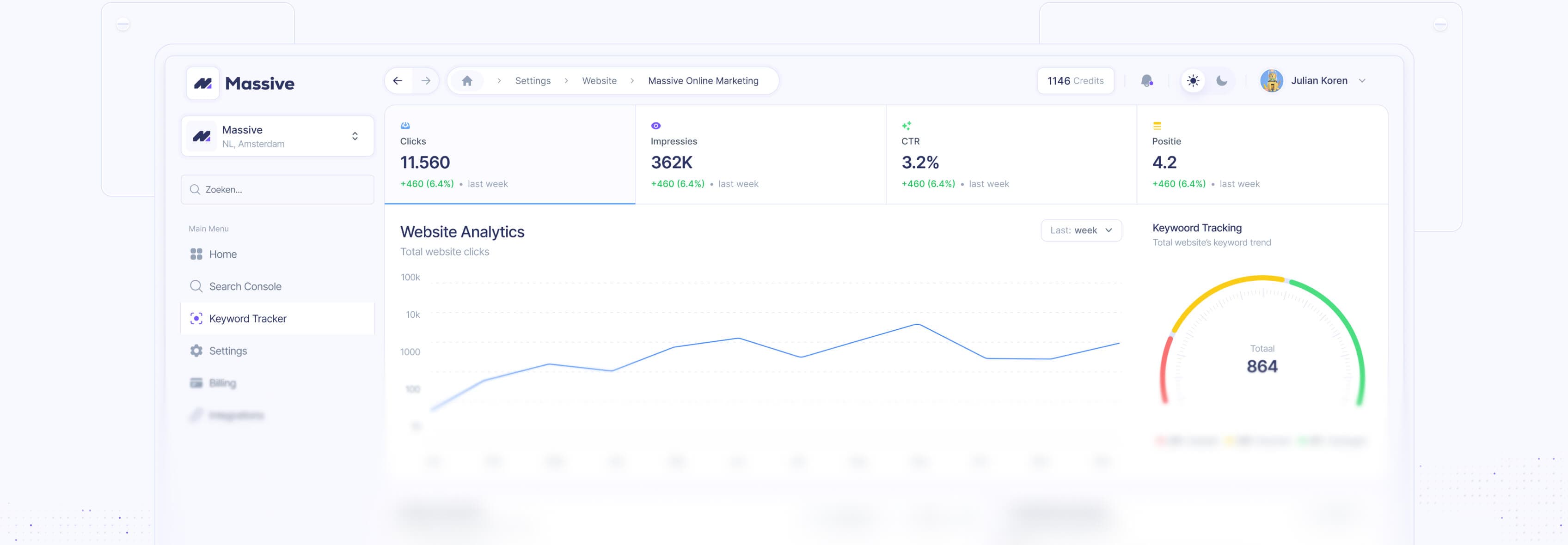Click the clicks line chart
The width and height of the screenshot is (1568, 545).
pos(774,367)
